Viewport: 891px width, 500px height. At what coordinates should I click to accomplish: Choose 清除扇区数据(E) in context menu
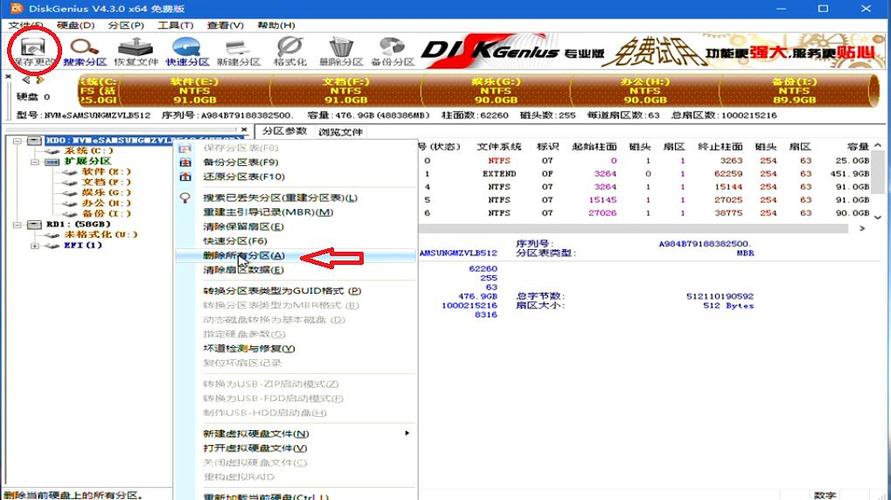243,270
